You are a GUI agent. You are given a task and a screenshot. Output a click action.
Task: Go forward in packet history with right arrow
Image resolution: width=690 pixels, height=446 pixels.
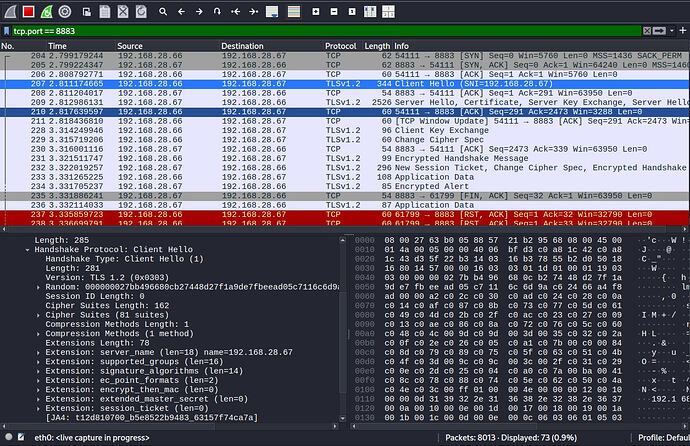[199, 12]
